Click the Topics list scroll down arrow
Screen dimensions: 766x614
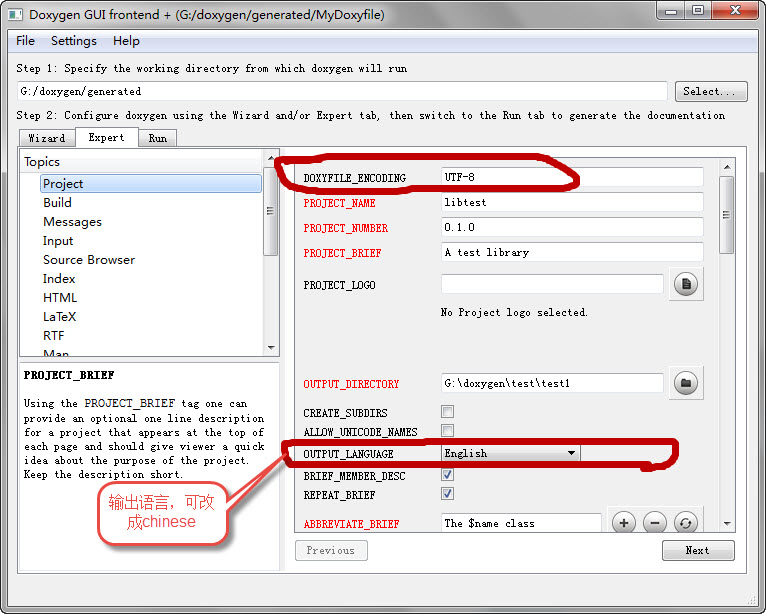(x=271, y=348)
